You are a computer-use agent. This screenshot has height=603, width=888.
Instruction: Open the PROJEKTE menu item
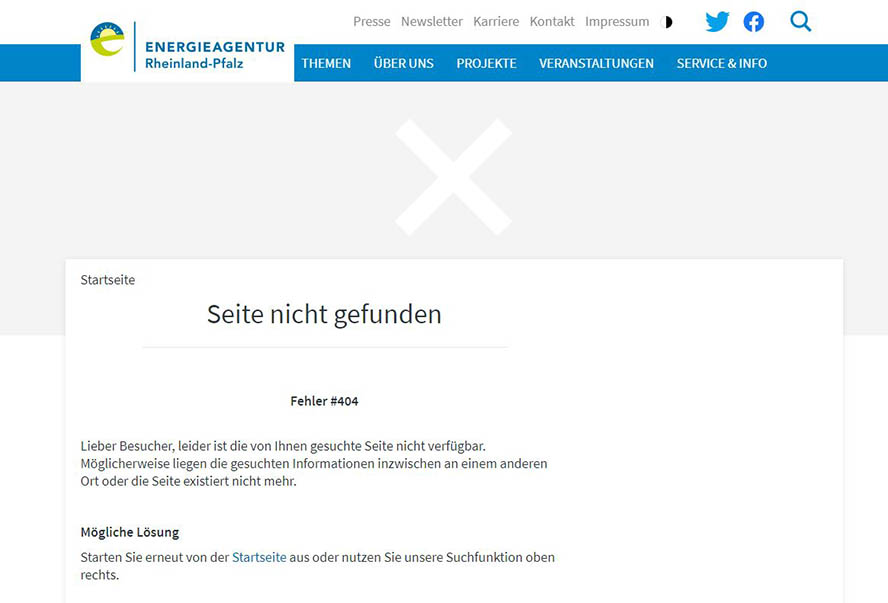coord(486,63)
